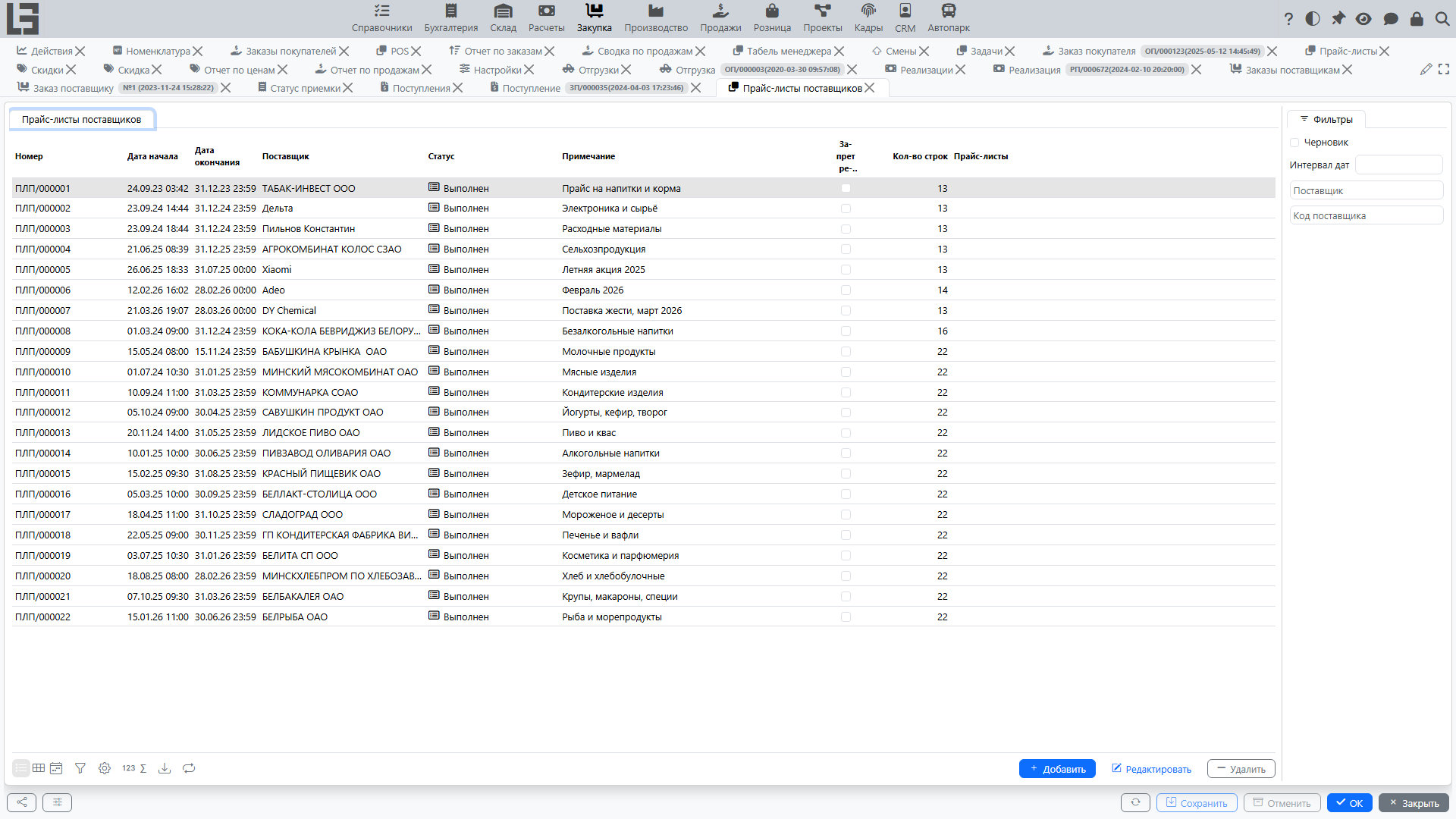
Task: Switch to the Отчет по заказам tab
Action: pos(503,51)
